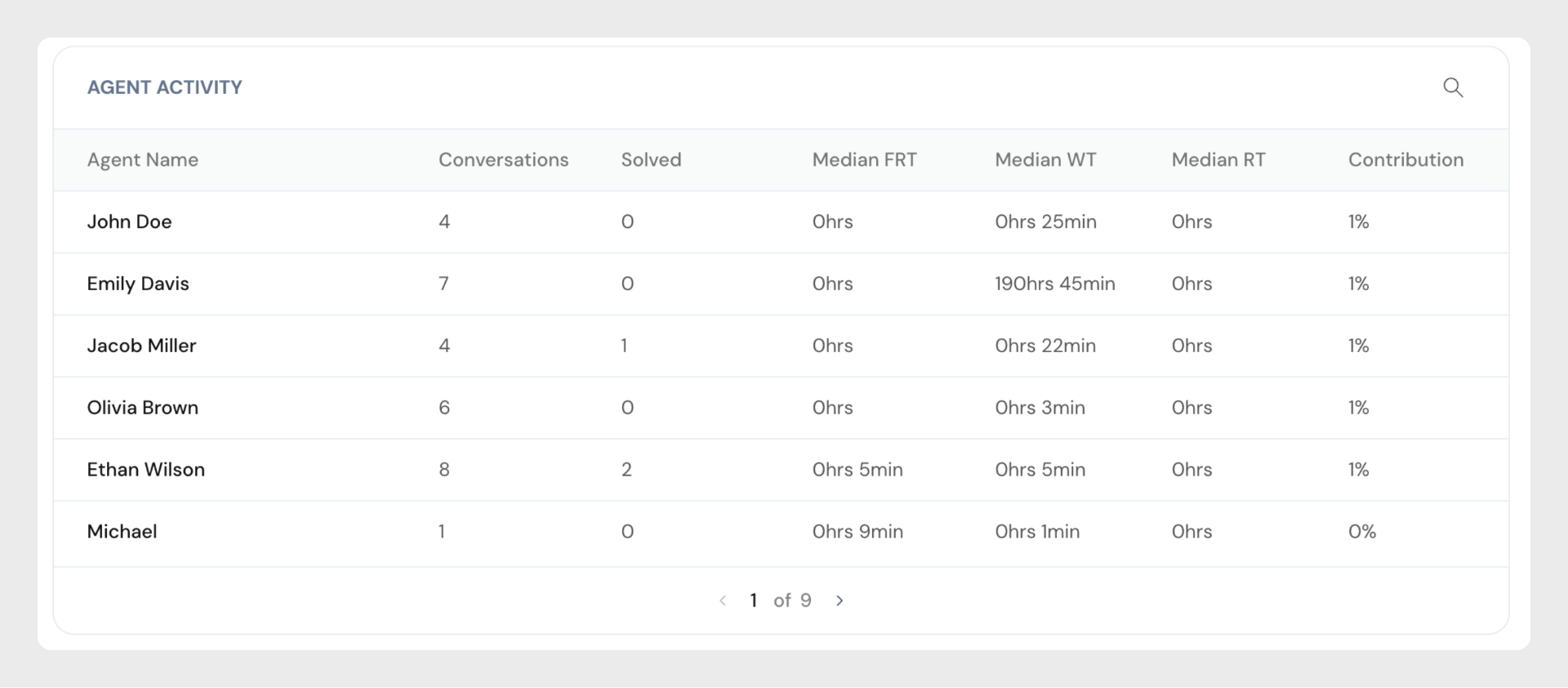
Task: Click the Agent Activity title
Action: (165, 87)
